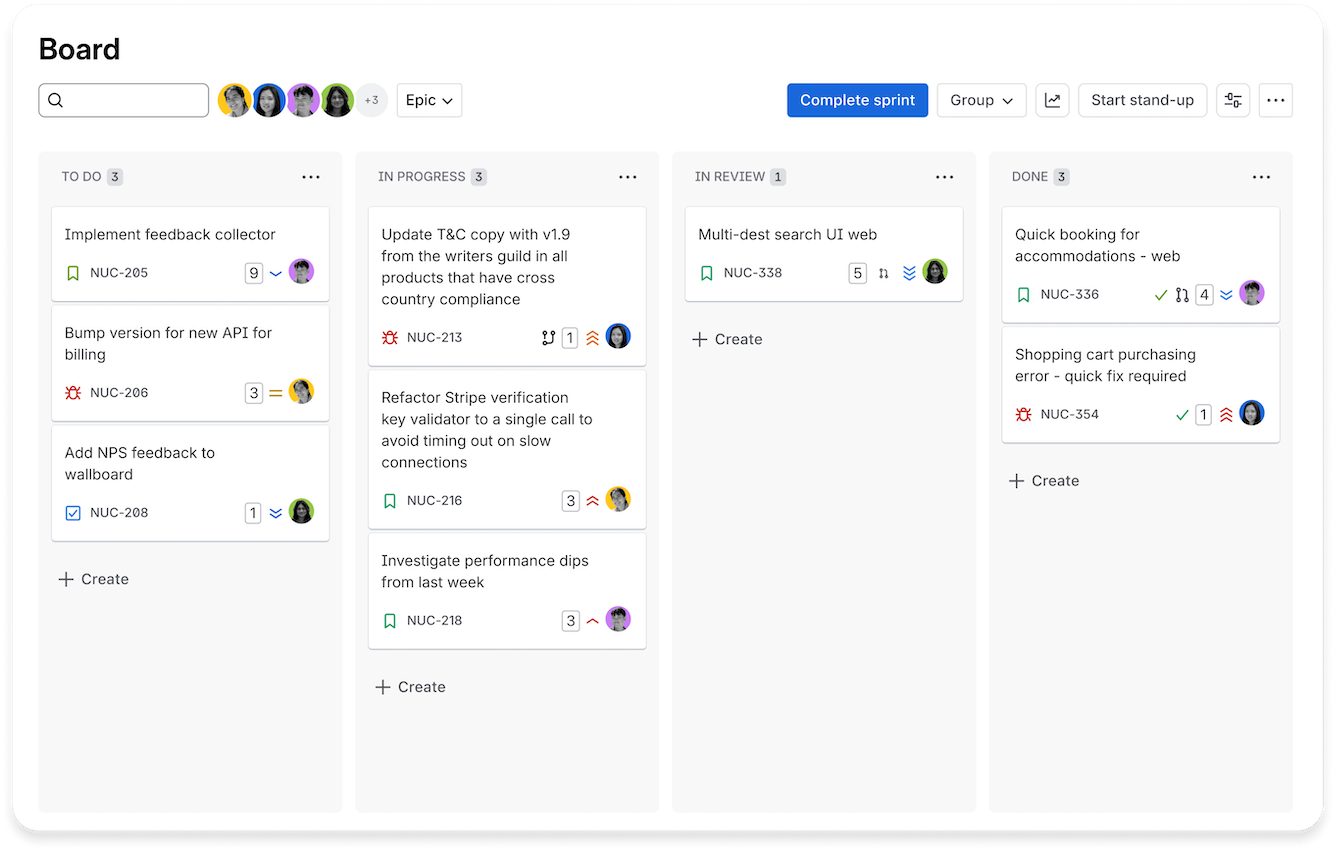Click the high priority arrow on NUC-218
Screen dimensions: 1336x852
click(x=592, y=621)
